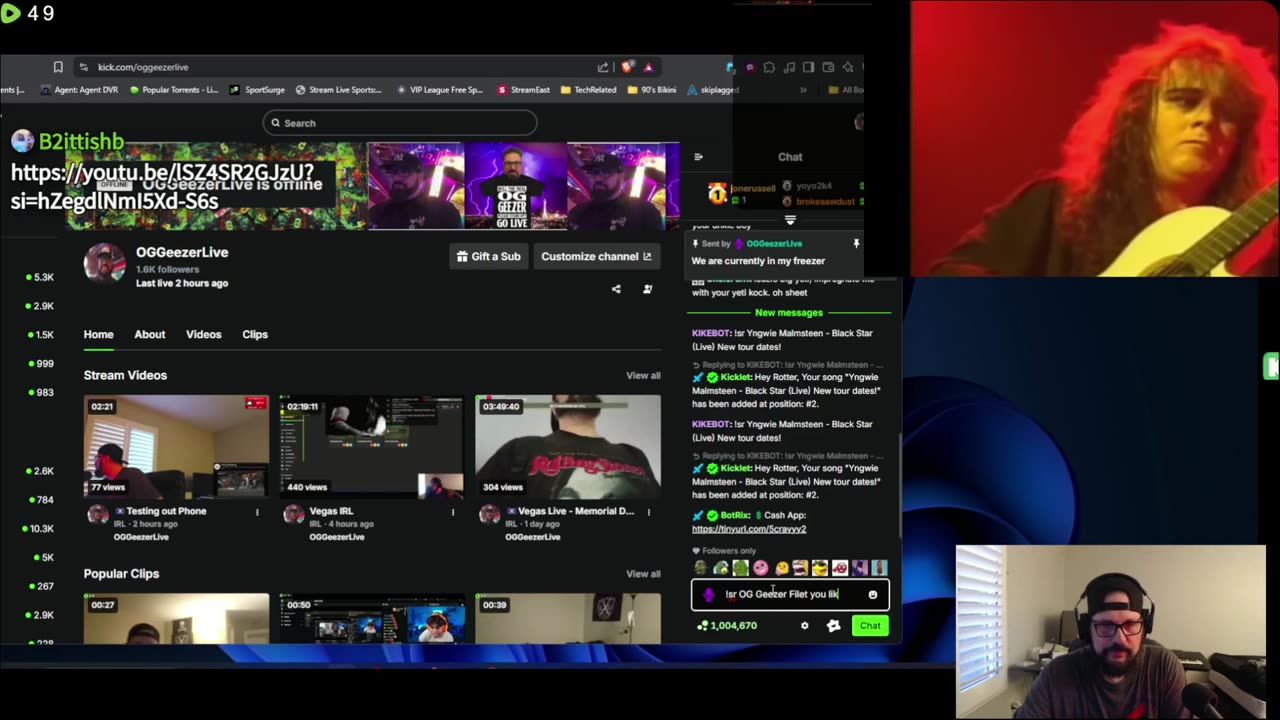
Task: Switch to the About tab
Action: coord(150,334)
